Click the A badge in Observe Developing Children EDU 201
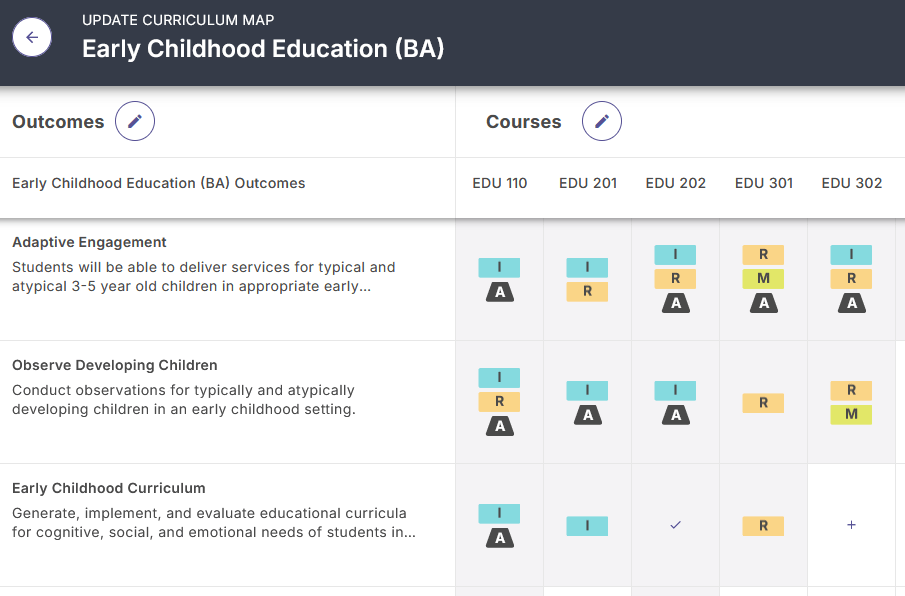Image resolution: width=905 pixels, height=596 pixels. 588,415
